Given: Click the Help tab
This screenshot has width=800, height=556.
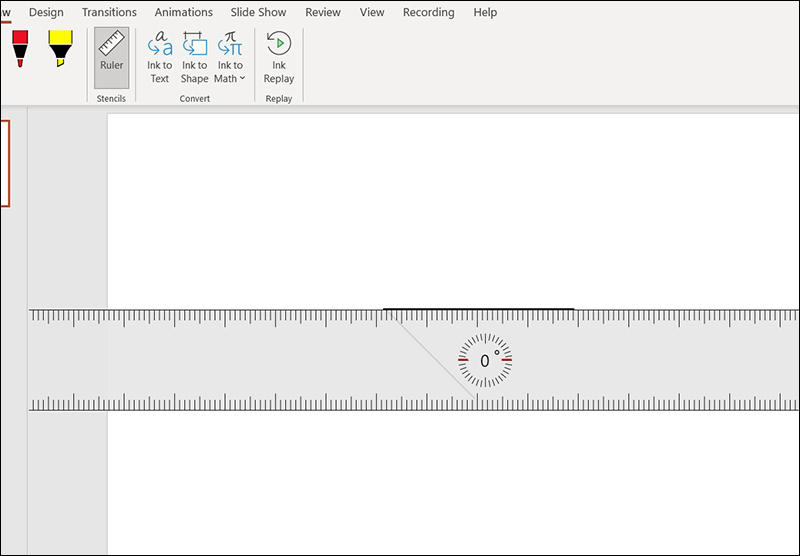Looking at the screenshot, I should point(485,13).
